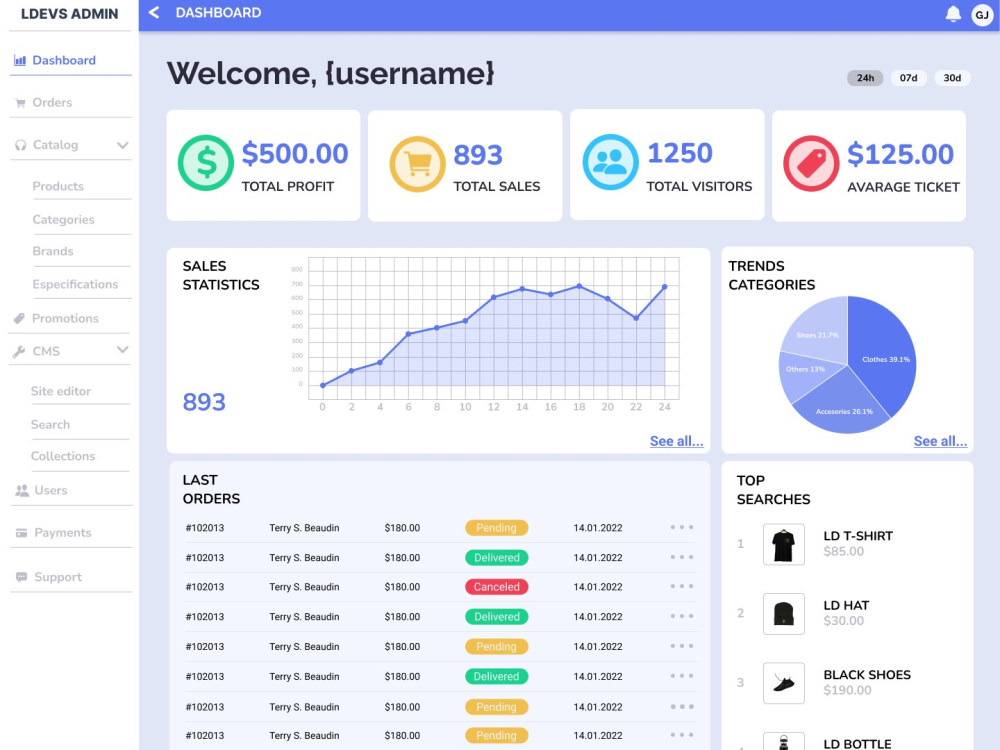The width and height of the screenshot is (1000, 750).
Task: Click the 1250 total visitors value
Action: coord(680,153)
